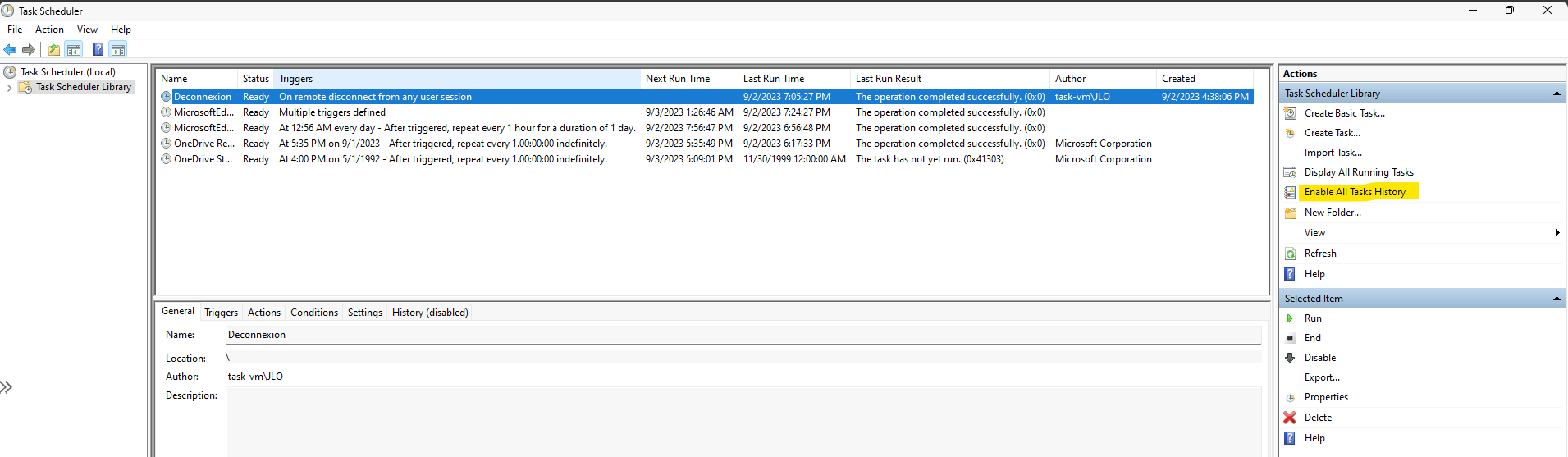Image resolution: width=1568 pixels, height=457 pixels.
Task: Click New Folder... action
Action: tap(1333, 213)
